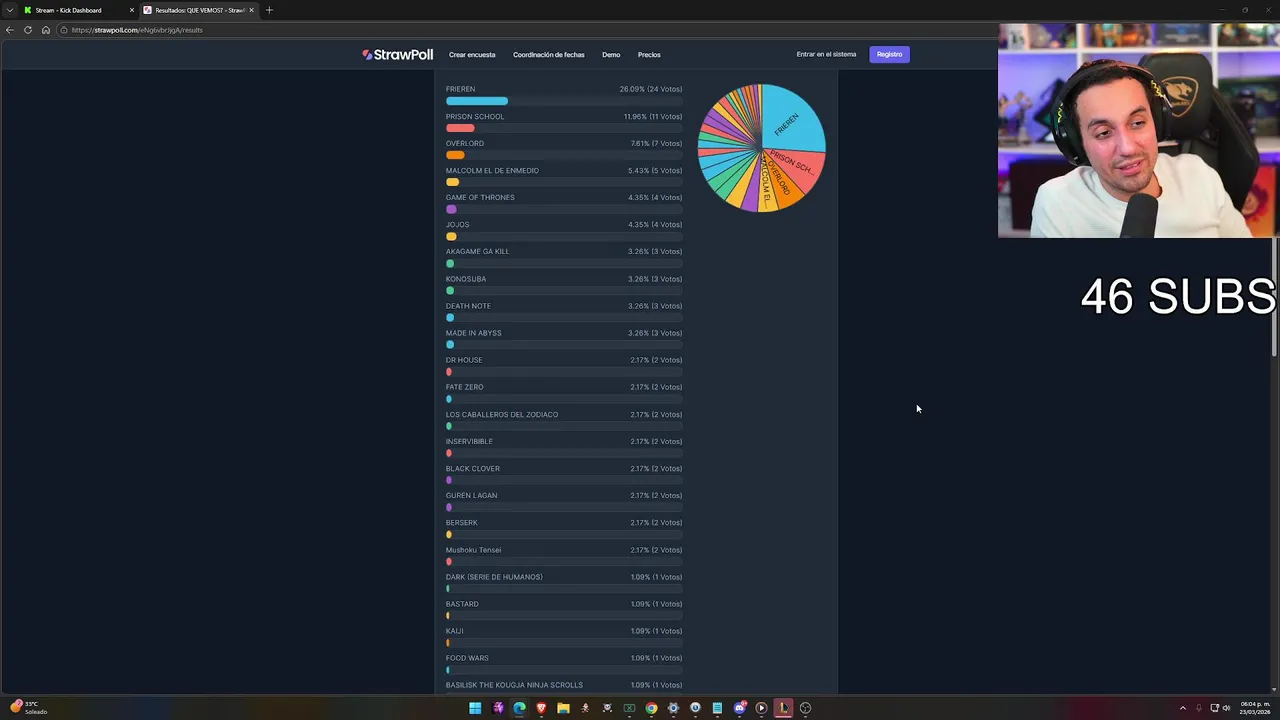Go back in browser history
The width and height of the screenshot is (1280, 720).
coord(10,30)
